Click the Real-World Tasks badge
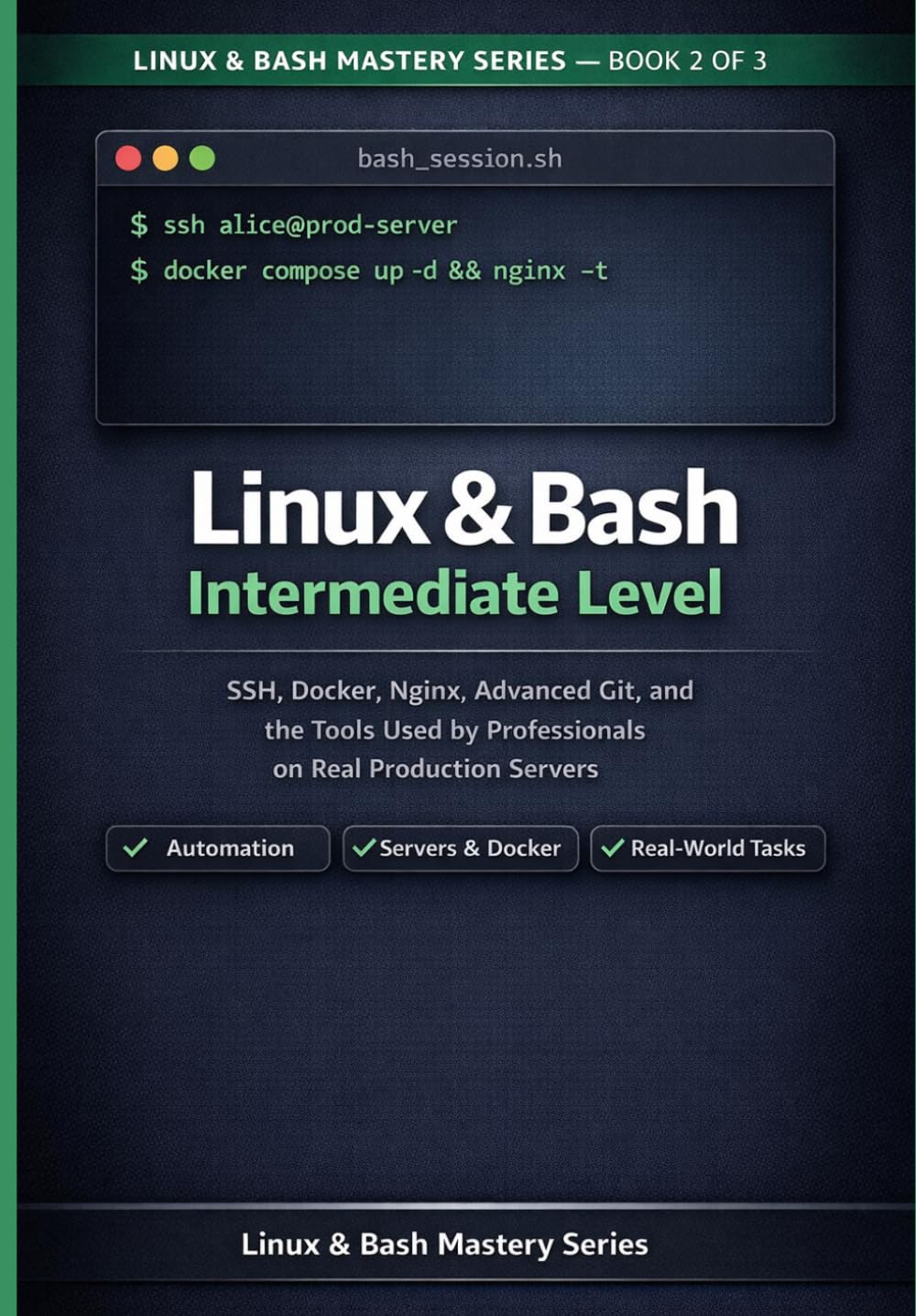Viewport: 916px width, 1316px height. pos(708,849)
